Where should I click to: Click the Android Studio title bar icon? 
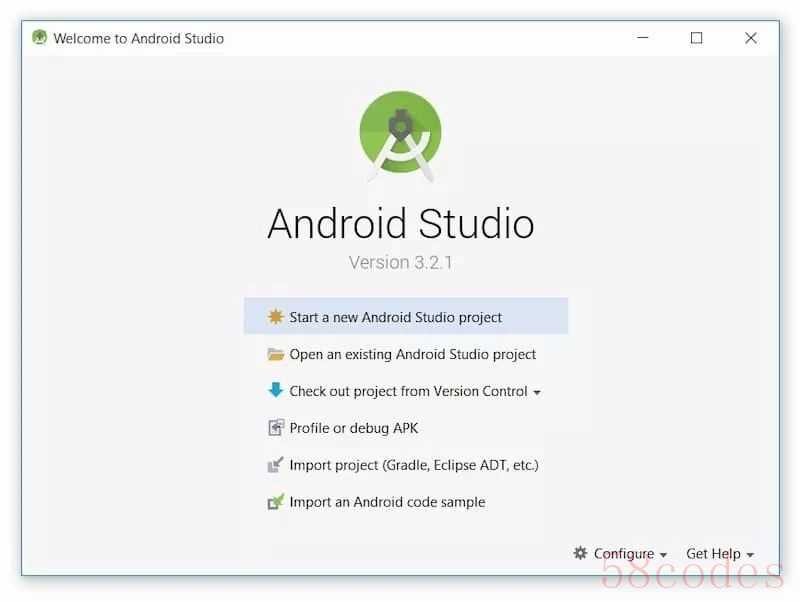39,37
